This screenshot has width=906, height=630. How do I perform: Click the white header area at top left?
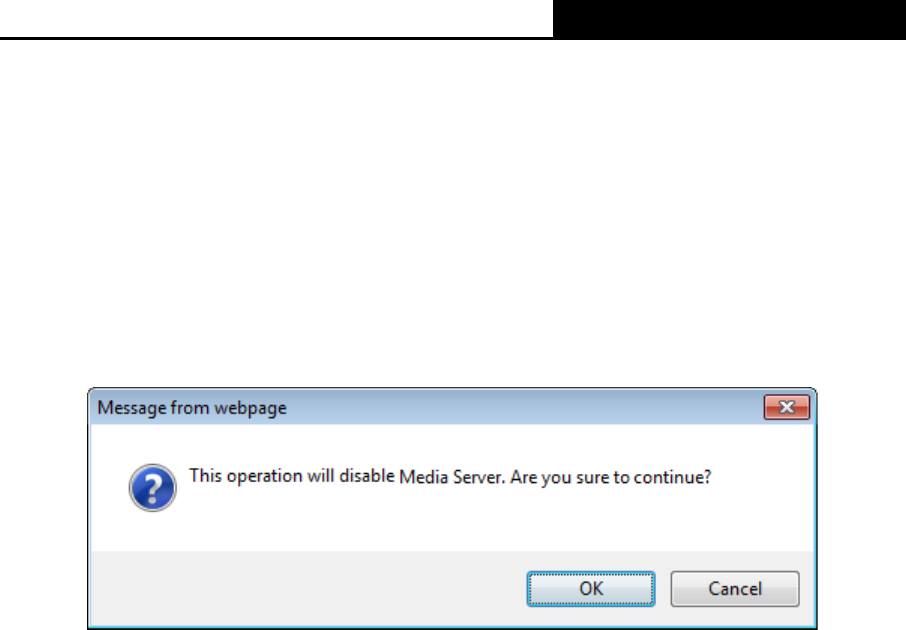coord(276,18)
